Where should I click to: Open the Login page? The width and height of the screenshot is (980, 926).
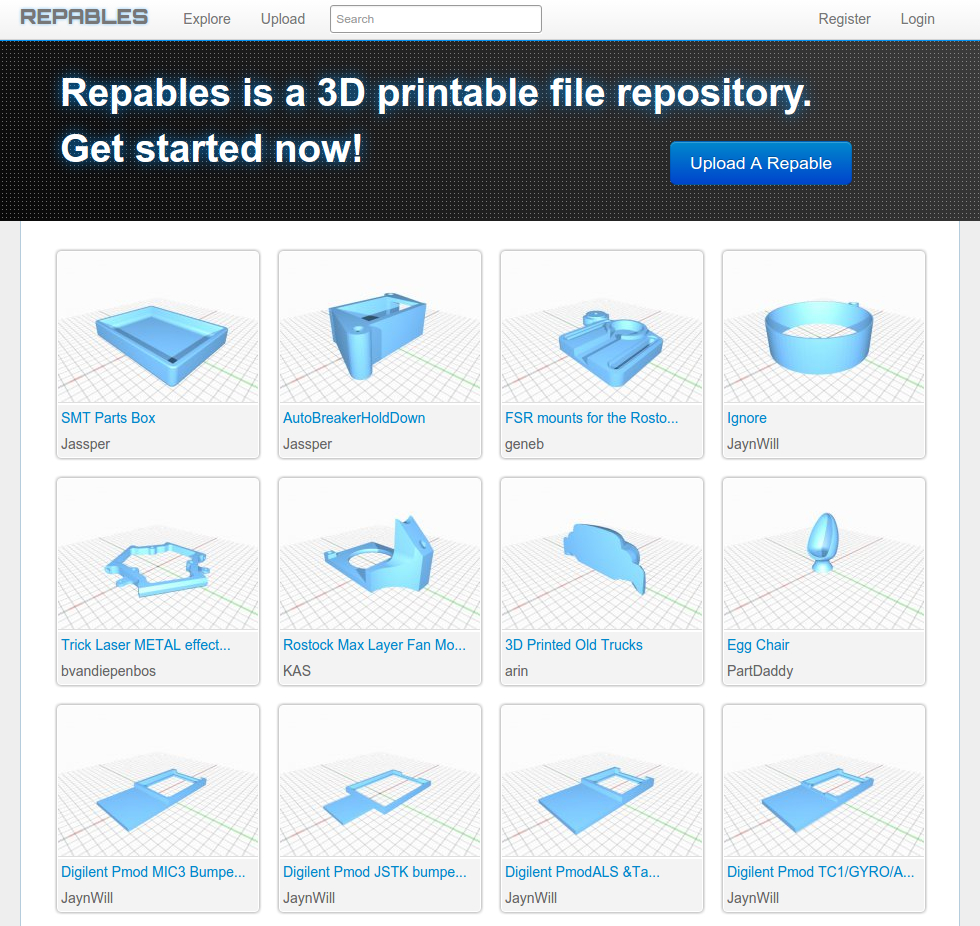(918, 19)
